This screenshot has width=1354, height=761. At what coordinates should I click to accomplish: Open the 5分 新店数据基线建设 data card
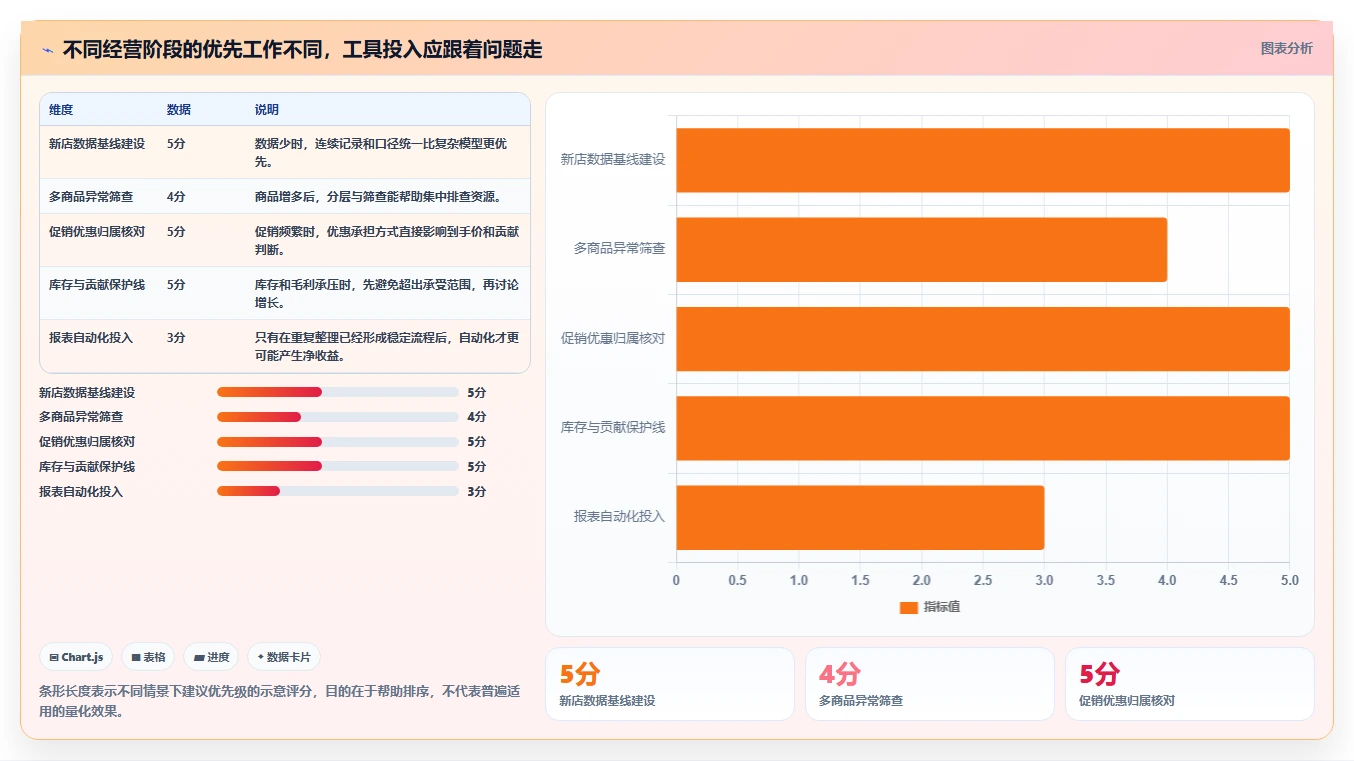coord(670,684)
